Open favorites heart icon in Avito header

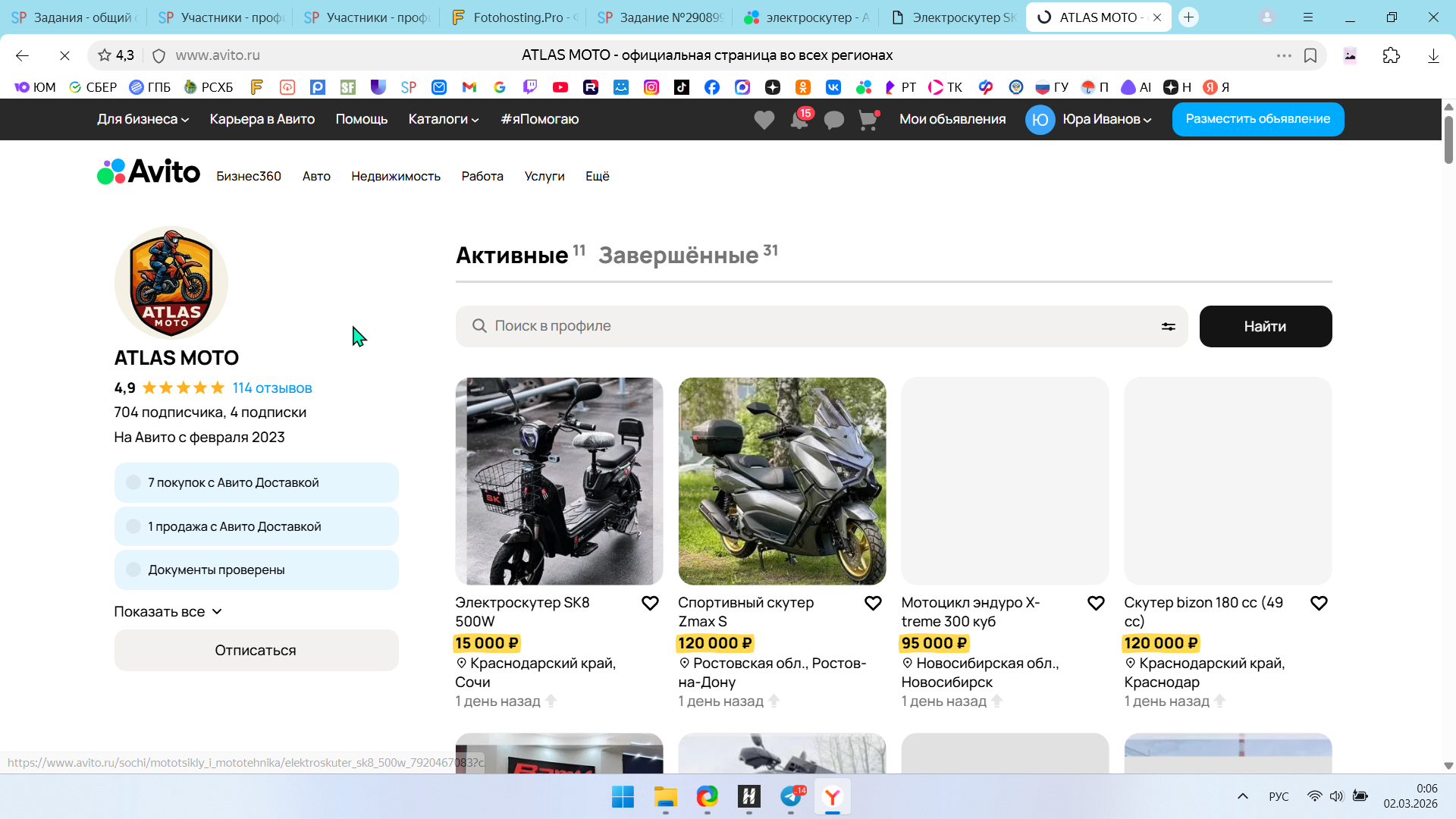click(764, 120)
